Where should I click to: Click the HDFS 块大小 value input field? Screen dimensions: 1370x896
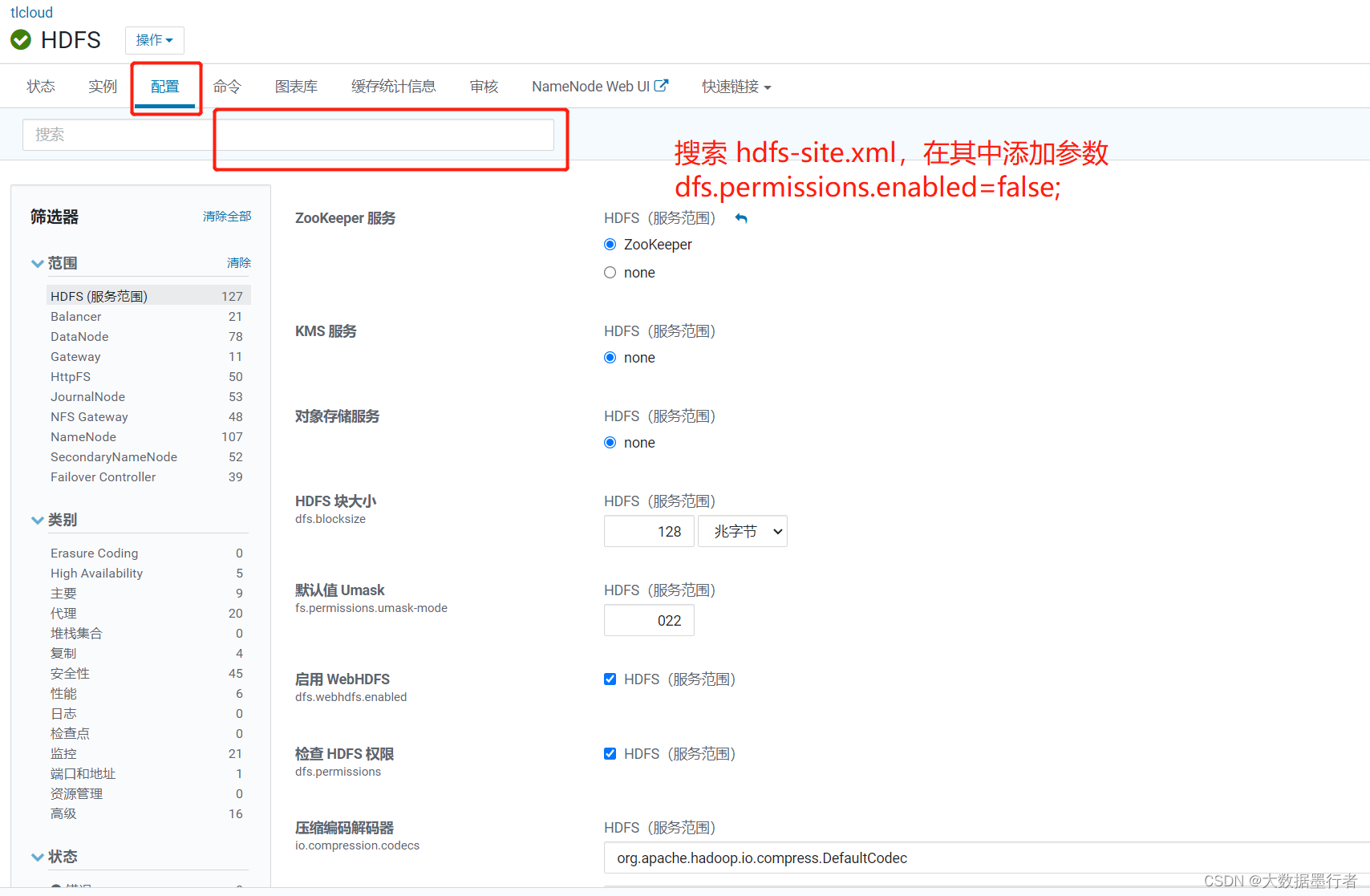tap(648, 530)
